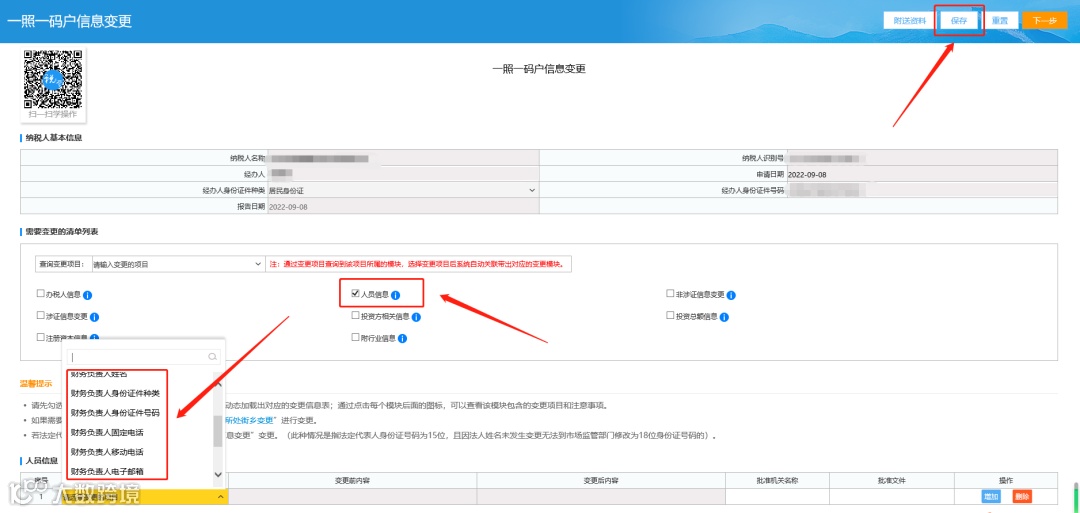Tick the 办税人信息 checkbox
The height and width of the screenshot is (513, 1080).
point(41,294)
